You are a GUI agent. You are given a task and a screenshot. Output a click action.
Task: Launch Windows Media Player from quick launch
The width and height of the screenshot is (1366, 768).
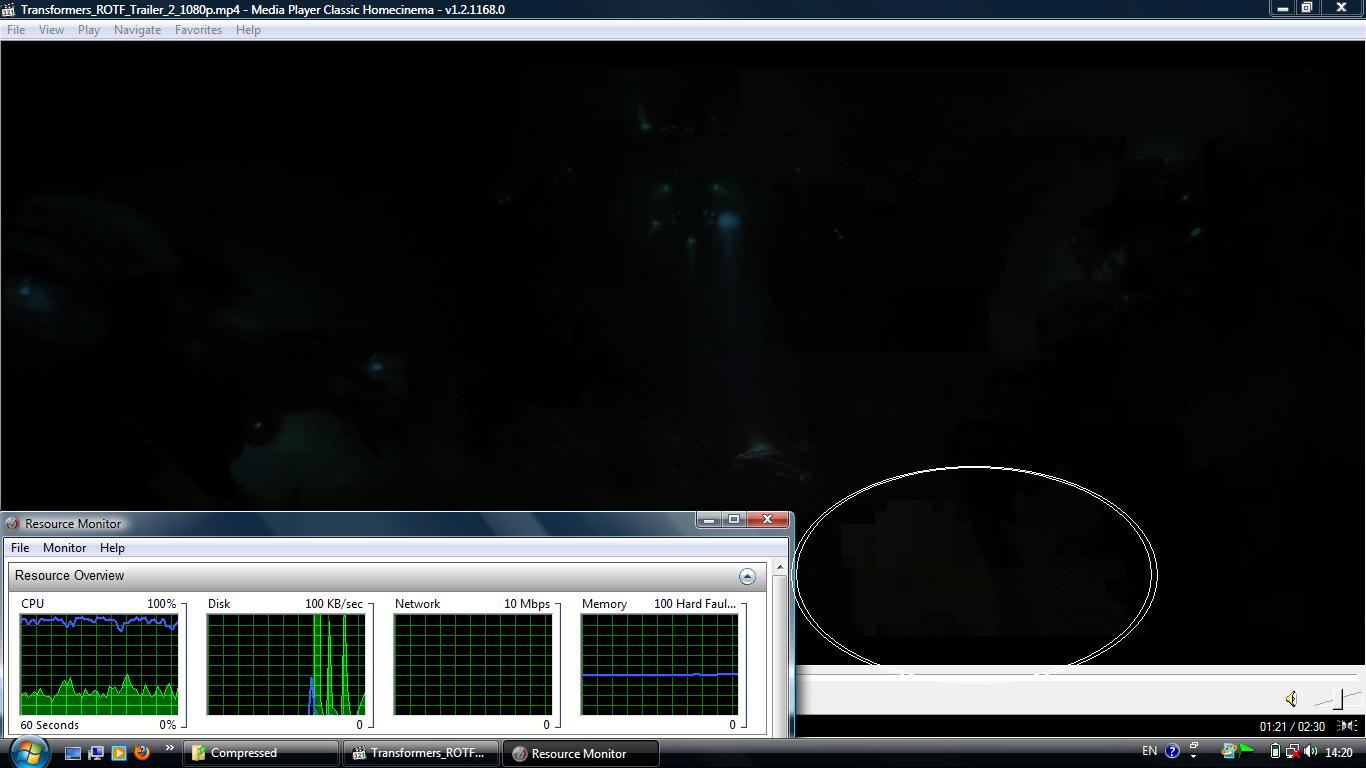[119, 753]
